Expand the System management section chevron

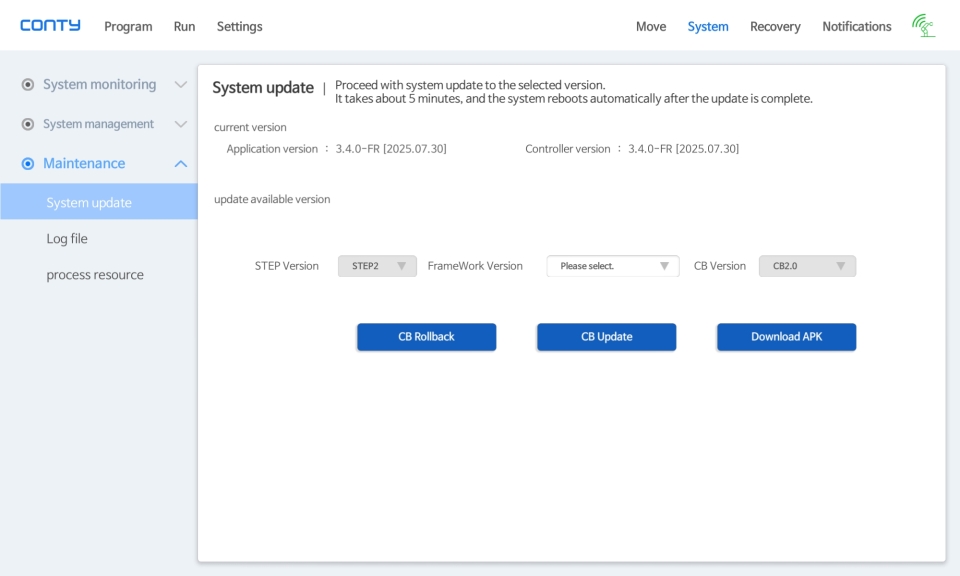pyautogui.click(x=181, y=124)
